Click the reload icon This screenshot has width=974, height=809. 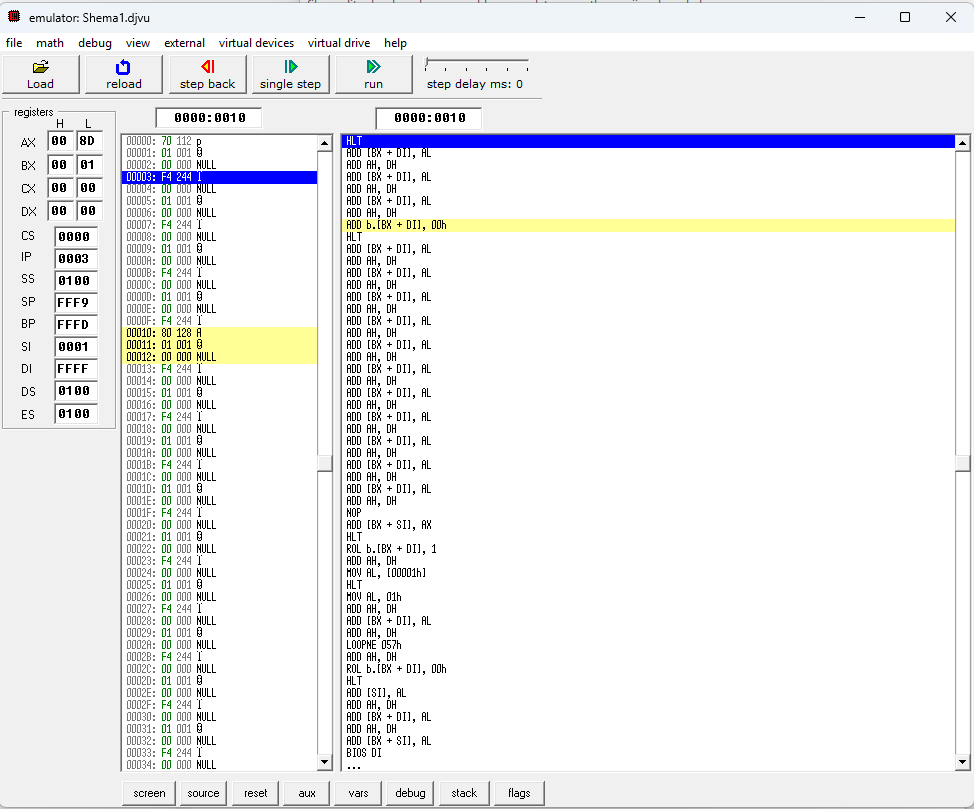pos(123,66)
